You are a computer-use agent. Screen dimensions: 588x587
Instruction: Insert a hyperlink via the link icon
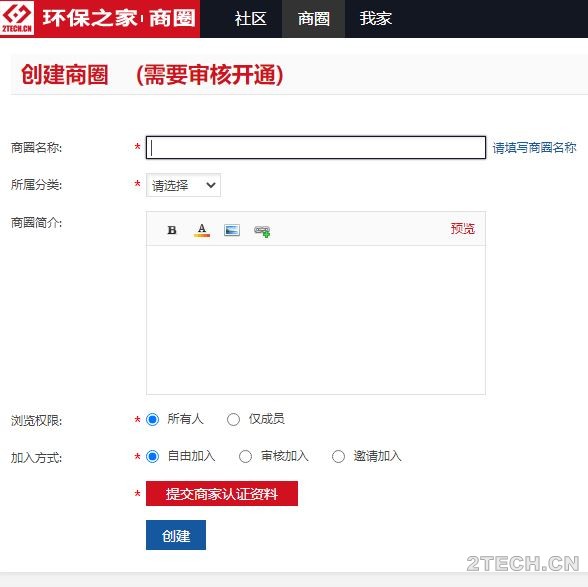262,231
